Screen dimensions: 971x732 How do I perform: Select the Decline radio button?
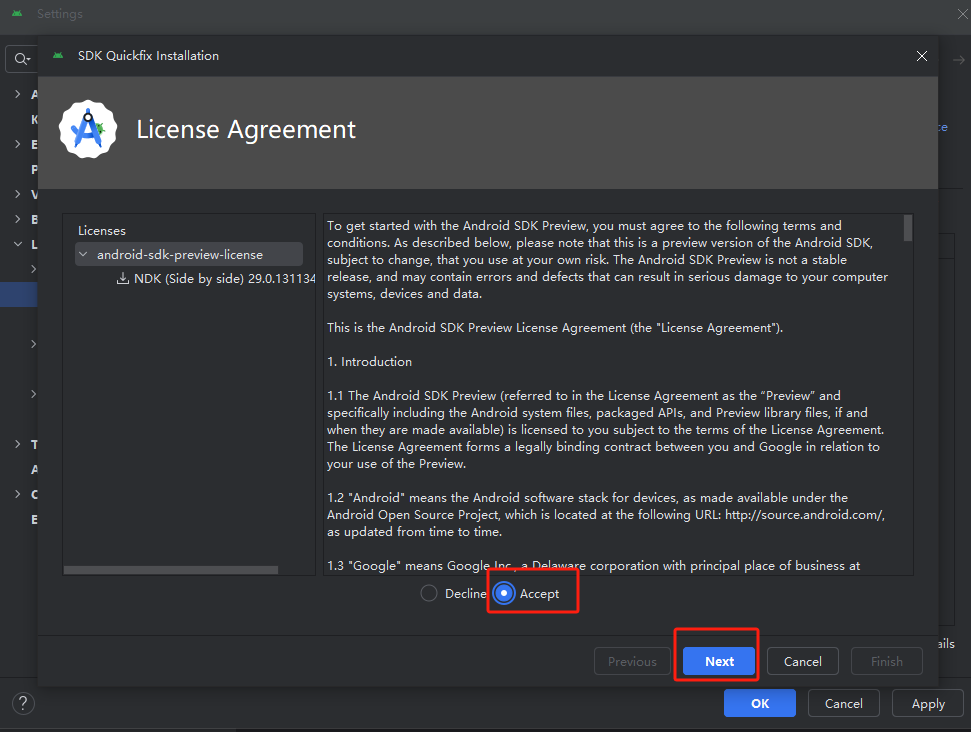click(x=429, y=593)
